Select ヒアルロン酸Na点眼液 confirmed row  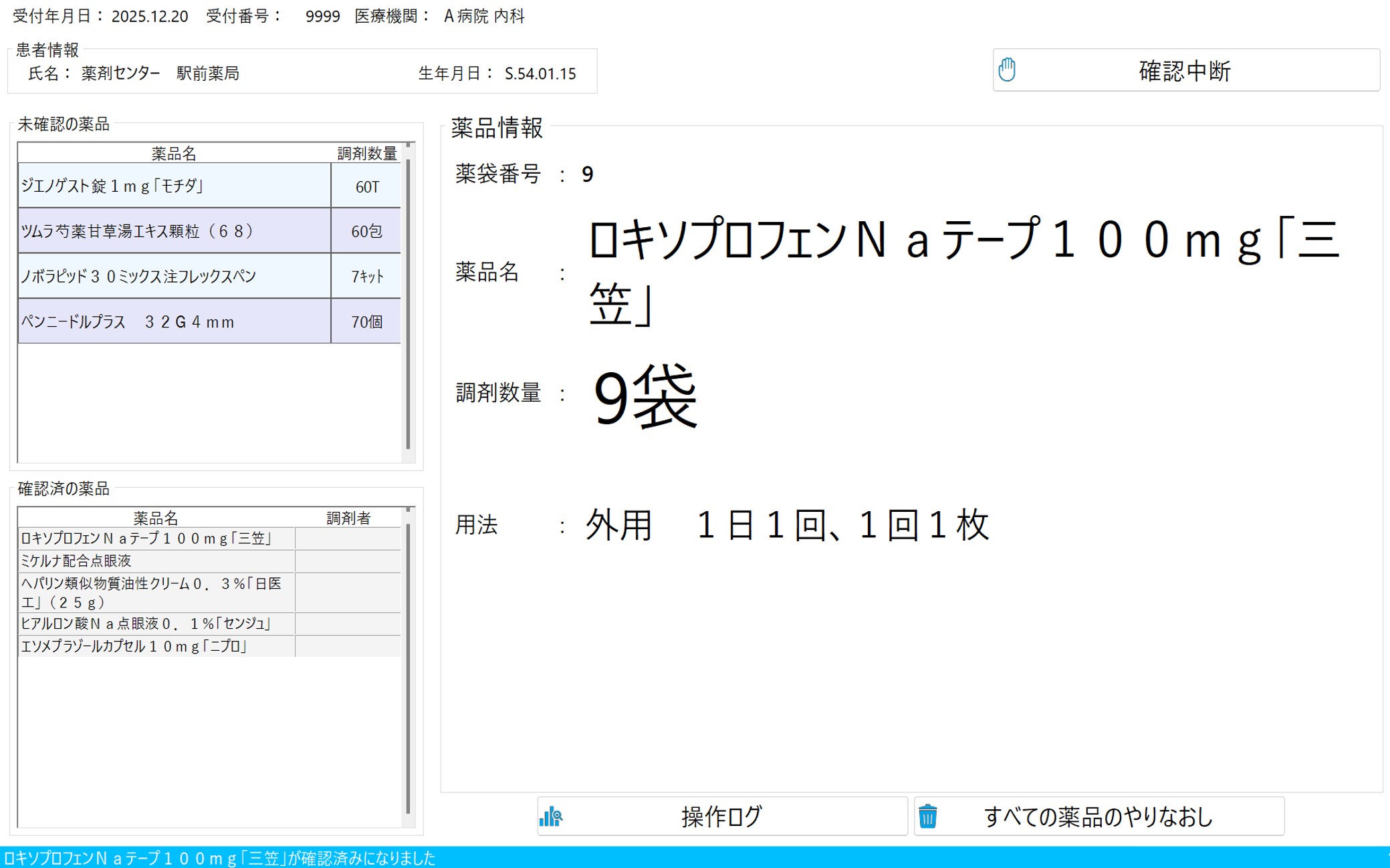(x=155, y=623)
